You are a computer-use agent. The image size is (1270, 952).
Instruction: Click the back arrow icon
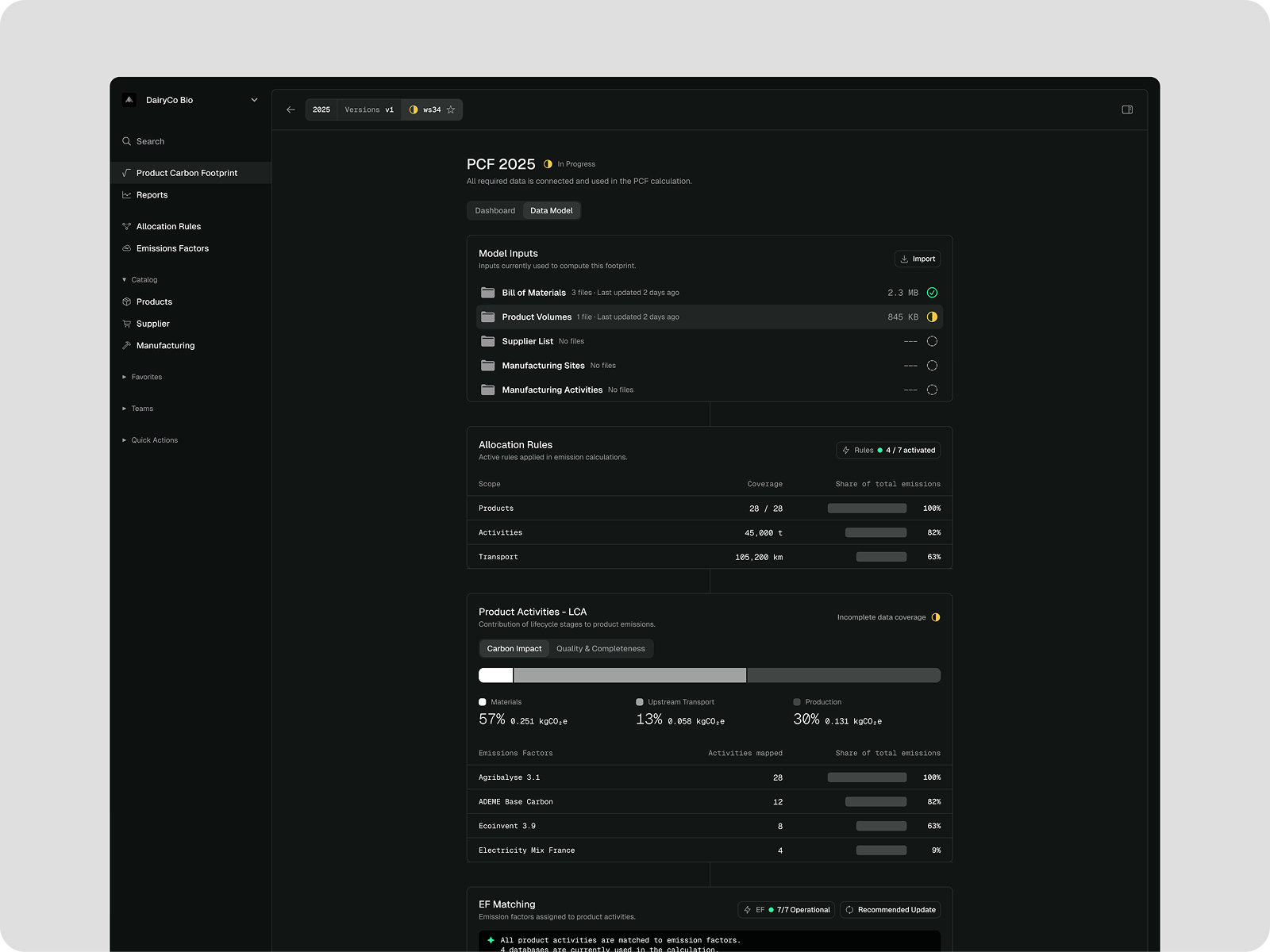click(291, 109)
